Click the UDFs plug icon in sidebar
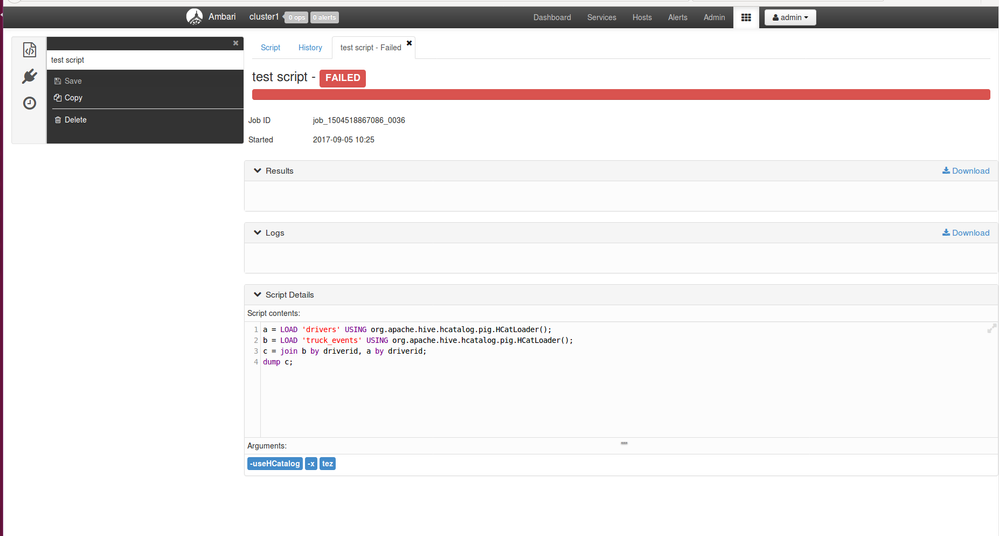This screenshot has height=536, width=999. [29, 77]
